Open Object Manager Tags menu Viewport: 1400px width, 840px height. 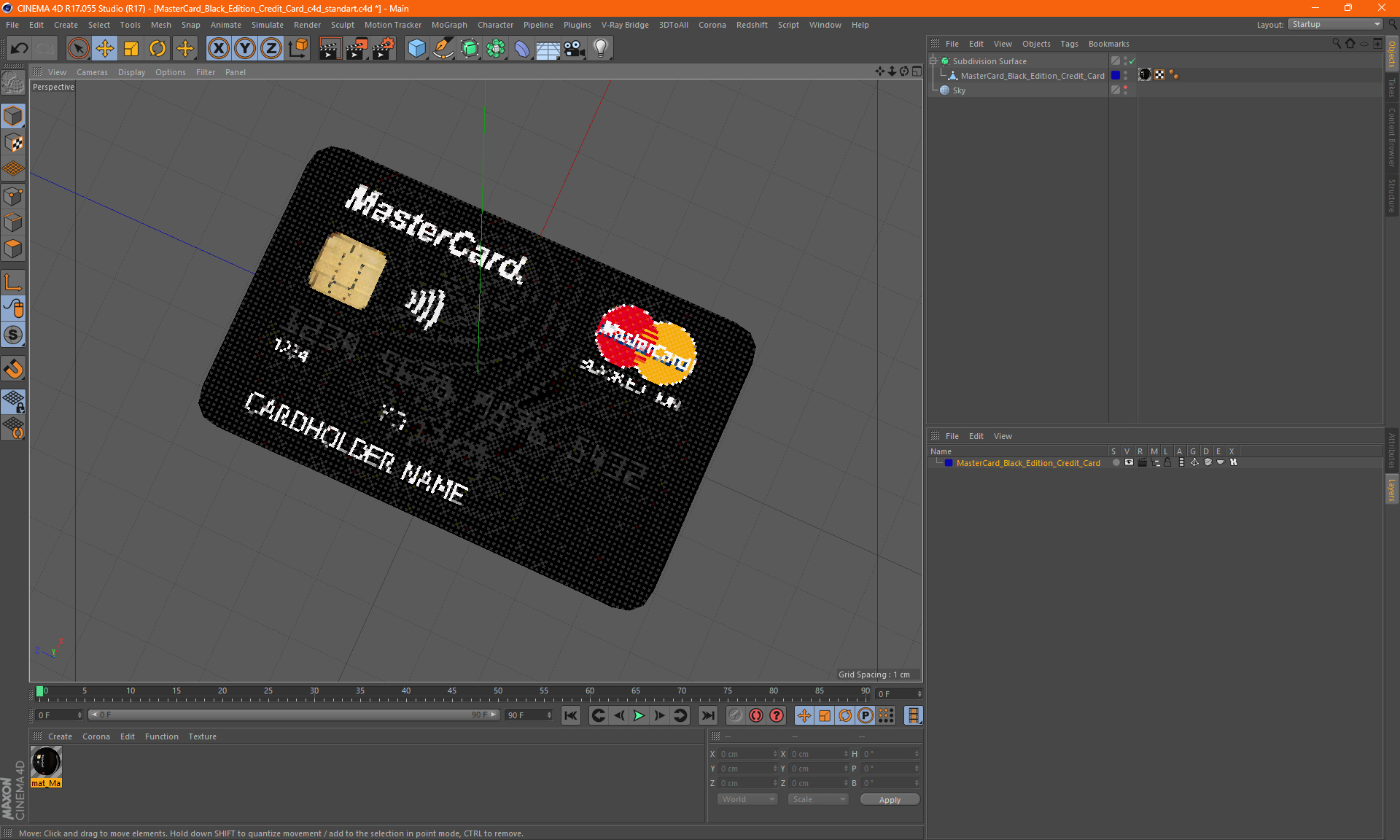point(1069,44)
